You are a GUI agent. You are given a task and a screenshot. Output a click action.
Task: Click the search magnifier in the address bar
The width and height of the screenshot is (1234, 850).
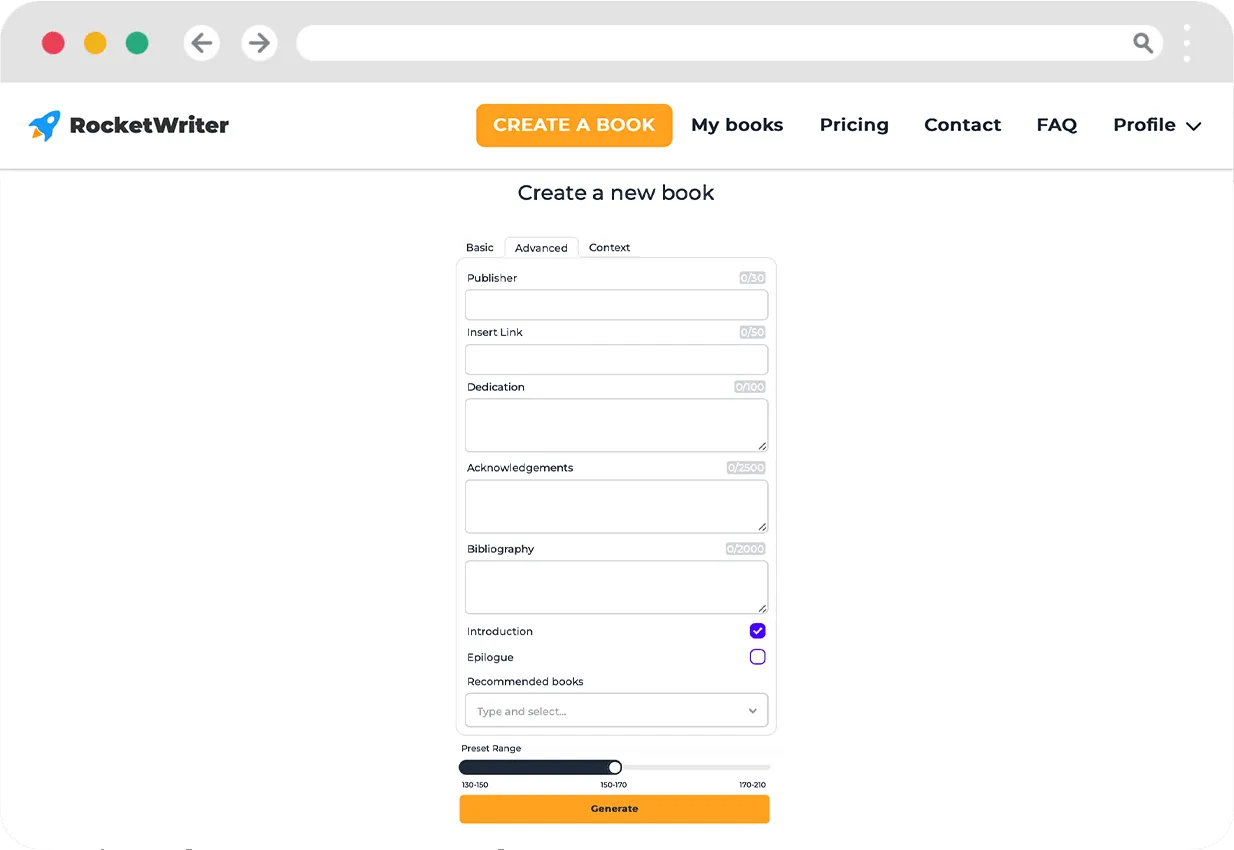(1143, 43)
